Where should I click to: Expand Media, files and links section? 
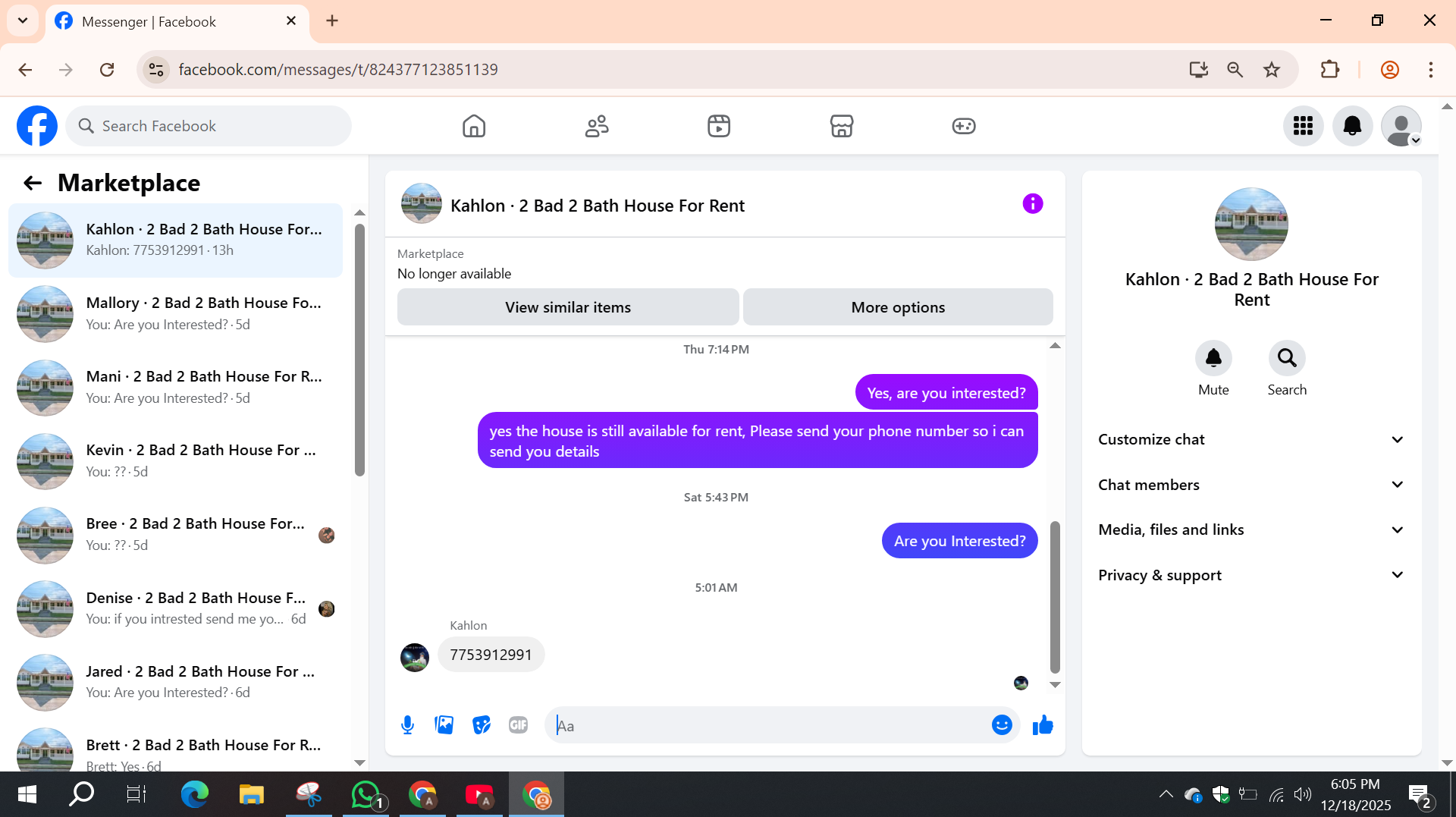pos(1251,529)
